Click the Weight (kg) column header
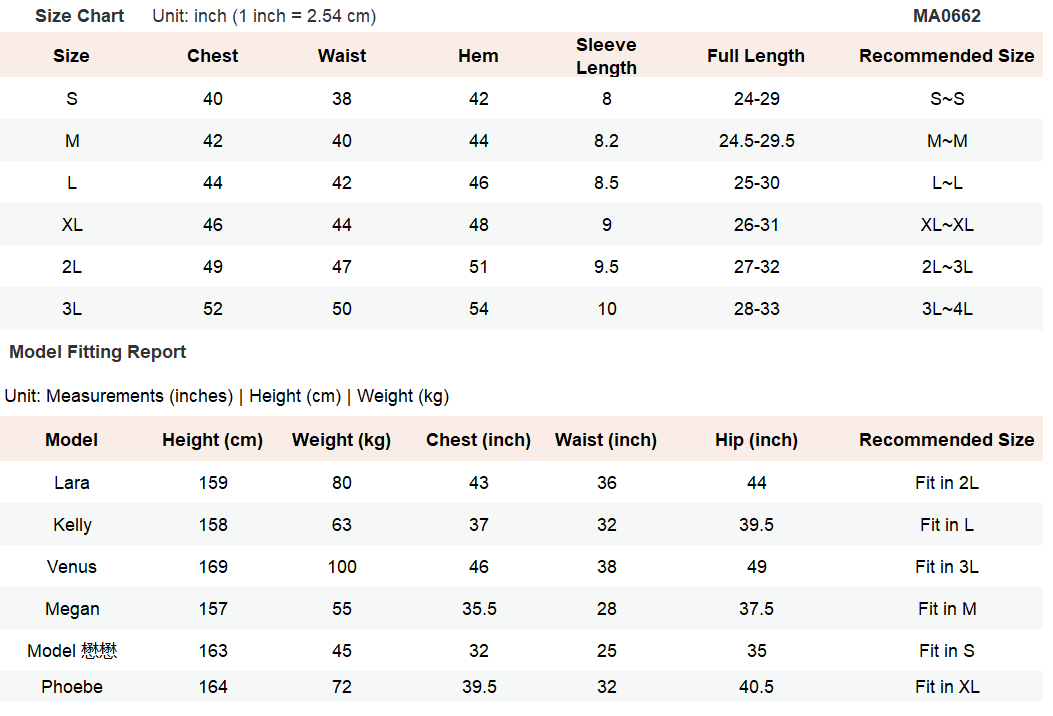The image size is (1053, 716). (x=341, y=440)
